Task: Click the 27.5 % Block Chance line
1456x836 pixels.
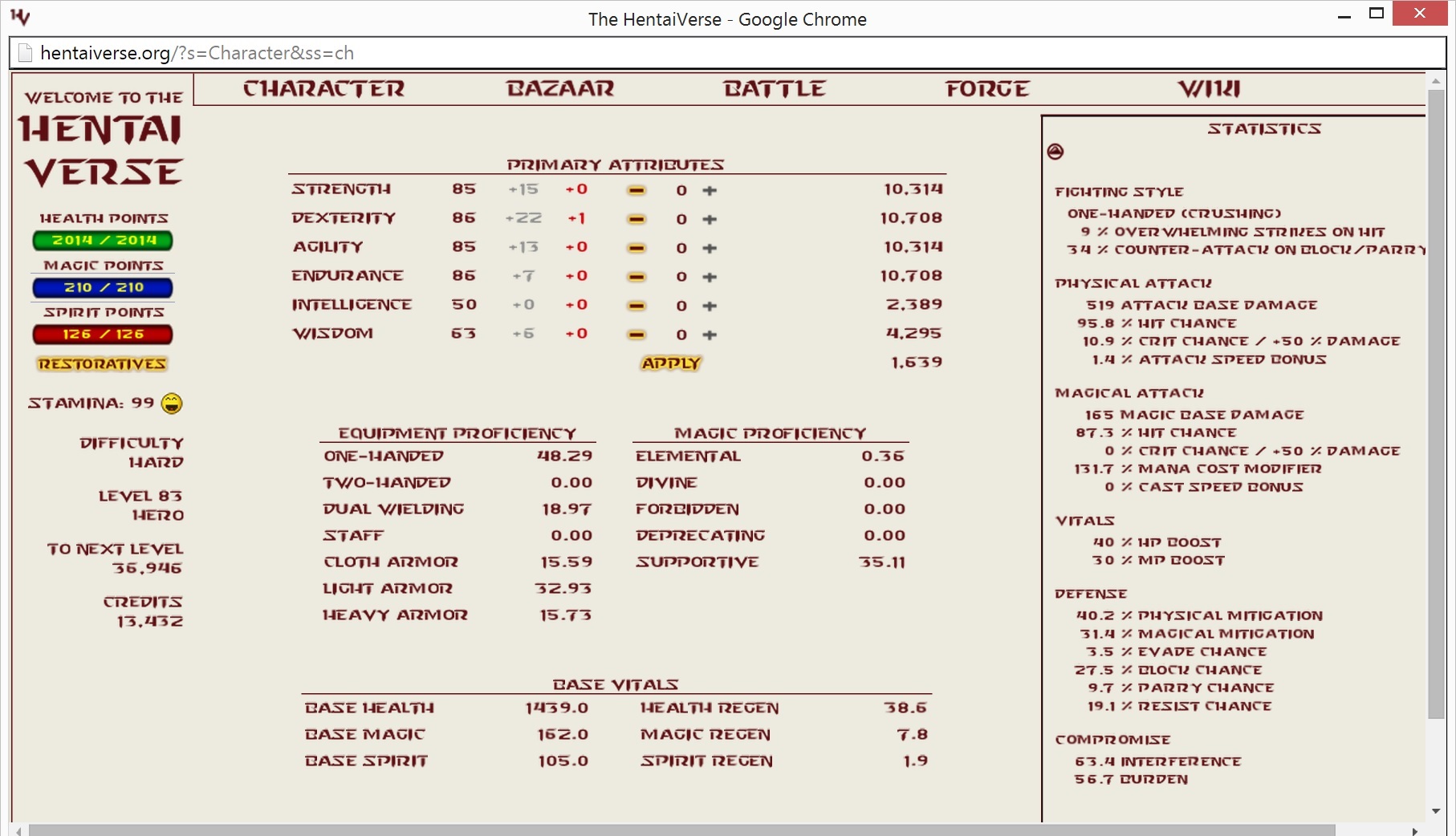Action: [1169, 670]
